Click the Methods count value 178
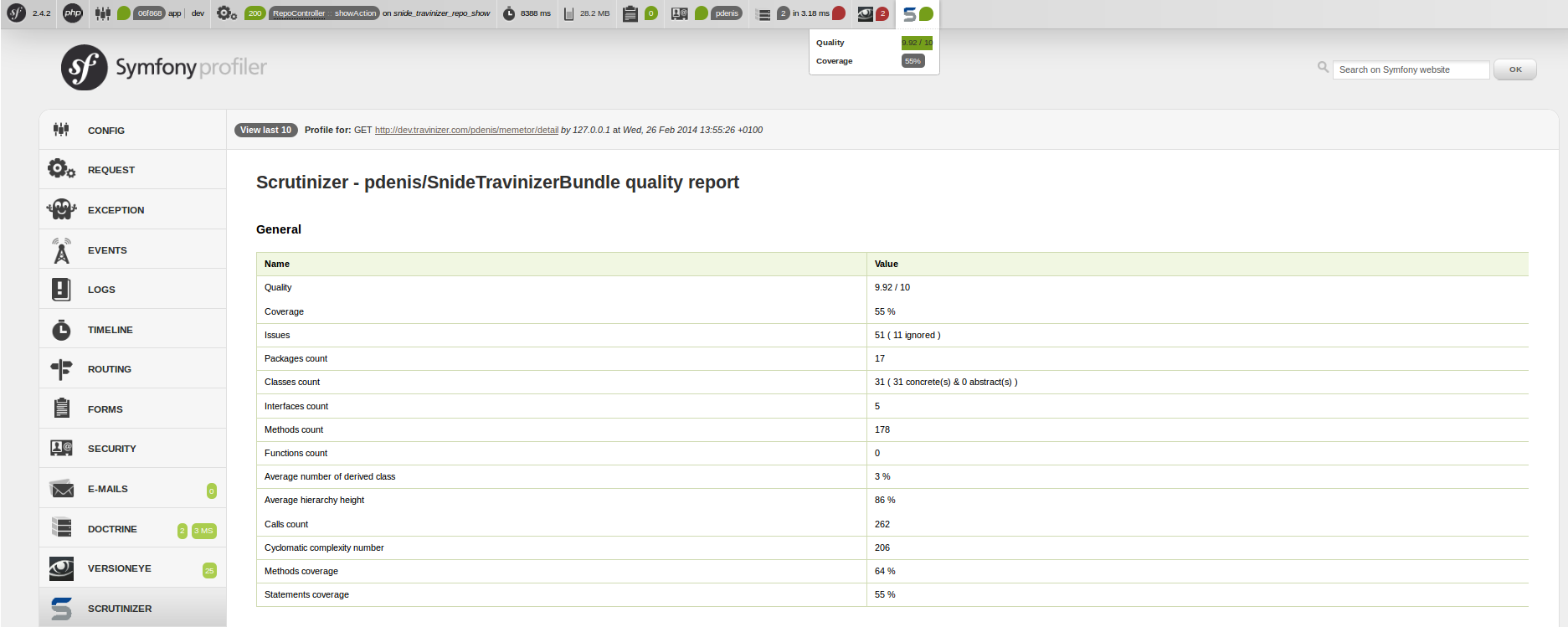Screen dimensions: 1568x627 [882, 429]
